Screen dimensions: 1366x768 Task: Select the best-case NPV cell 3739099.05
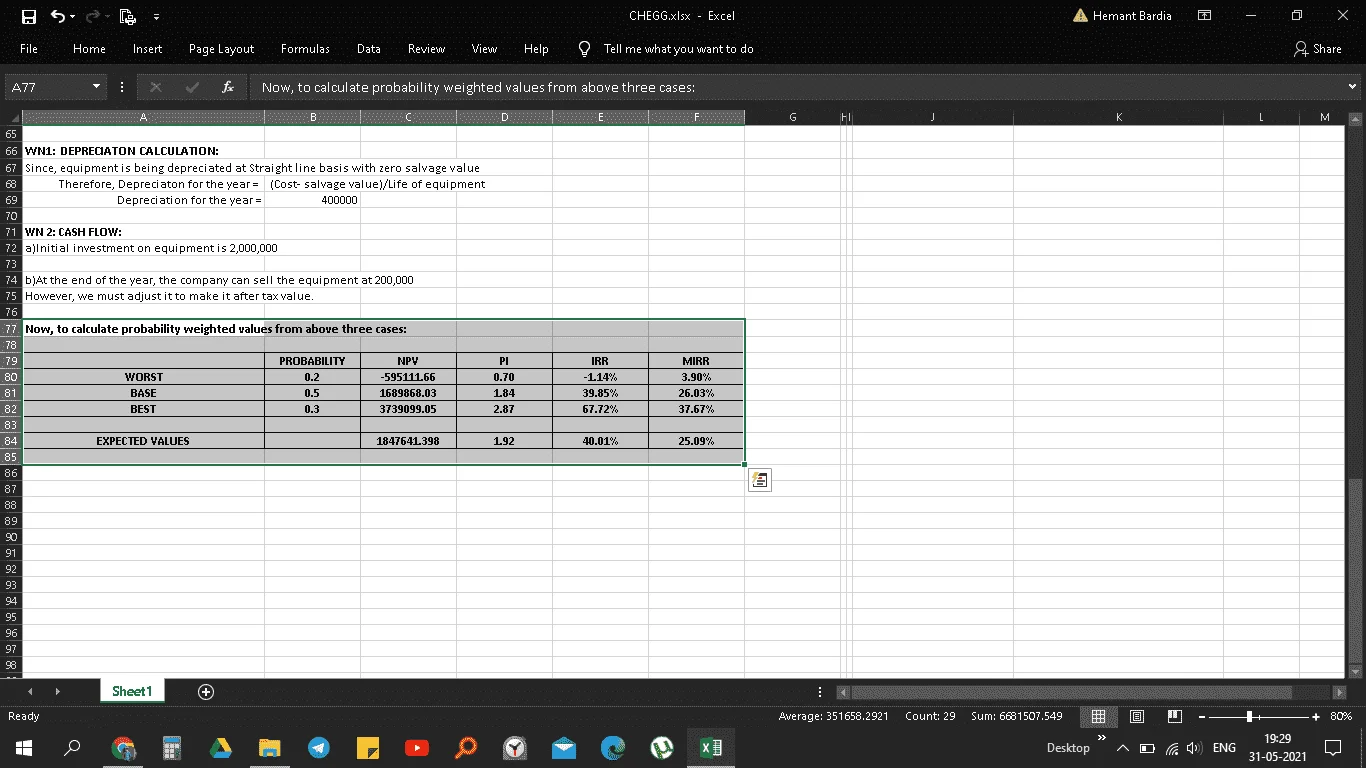[x=408, y=409]
